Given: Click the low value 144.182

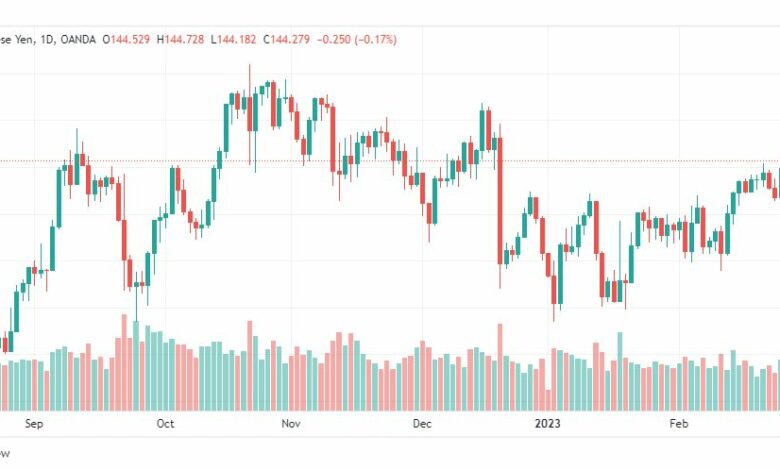Looking at the screenshot, I should (x=237, y=39).
